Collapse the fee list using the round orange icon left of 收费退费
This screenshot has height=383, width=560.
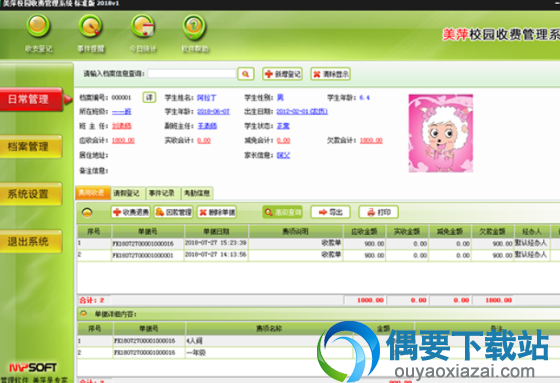tap(87, 213)
